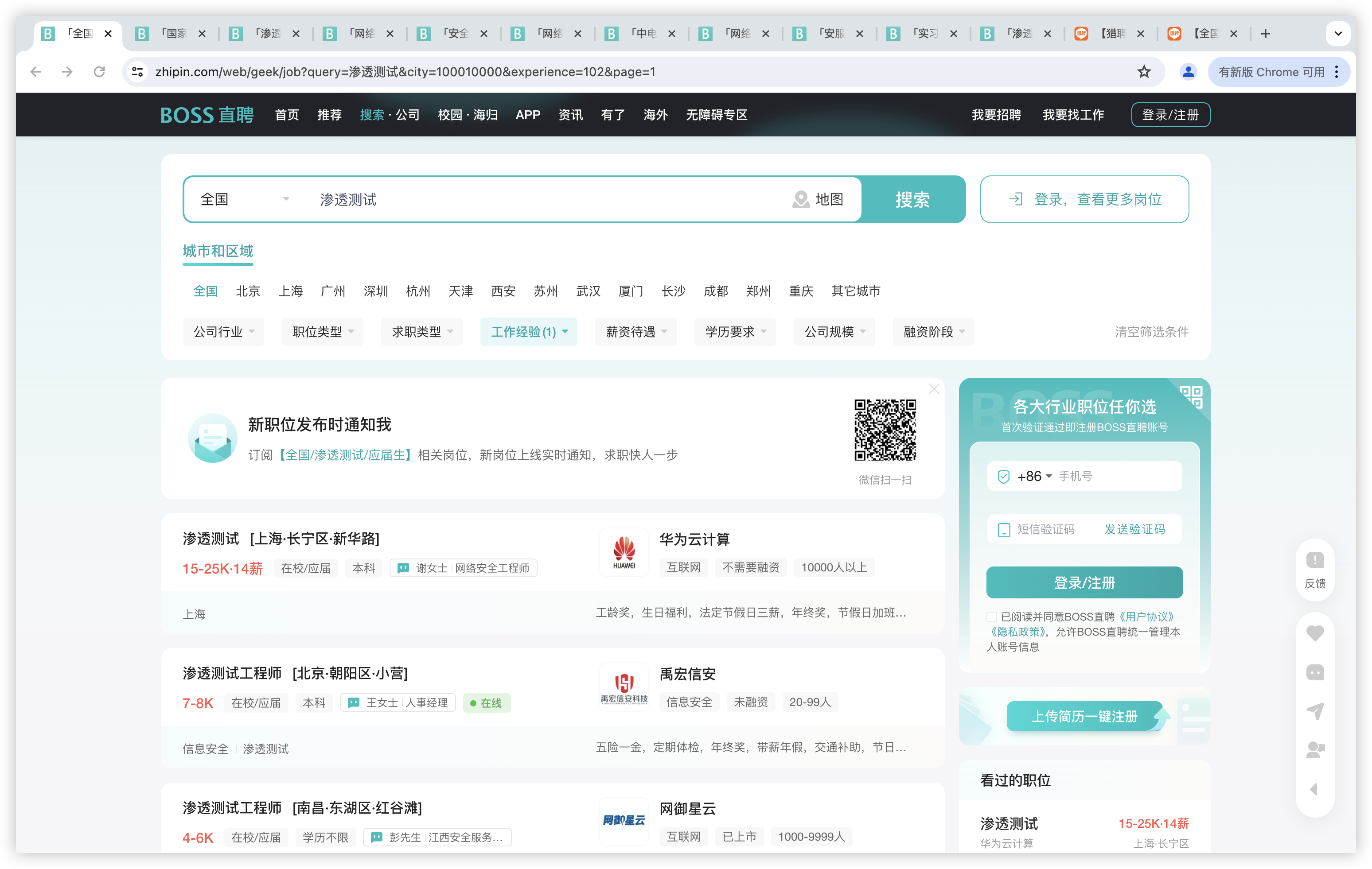Click the green 搜索 search button
The image size is (1372, 869).
(913, 199)
